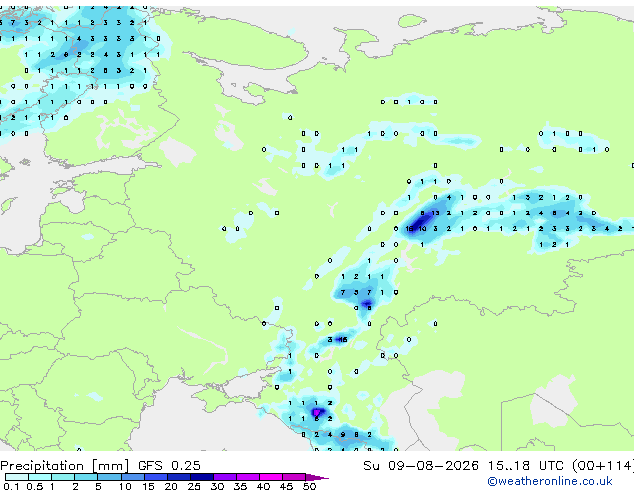Click the 0.1–0.5 mm palest legend swatch
The height and width of the screenshot is (490, 634).
17,477
